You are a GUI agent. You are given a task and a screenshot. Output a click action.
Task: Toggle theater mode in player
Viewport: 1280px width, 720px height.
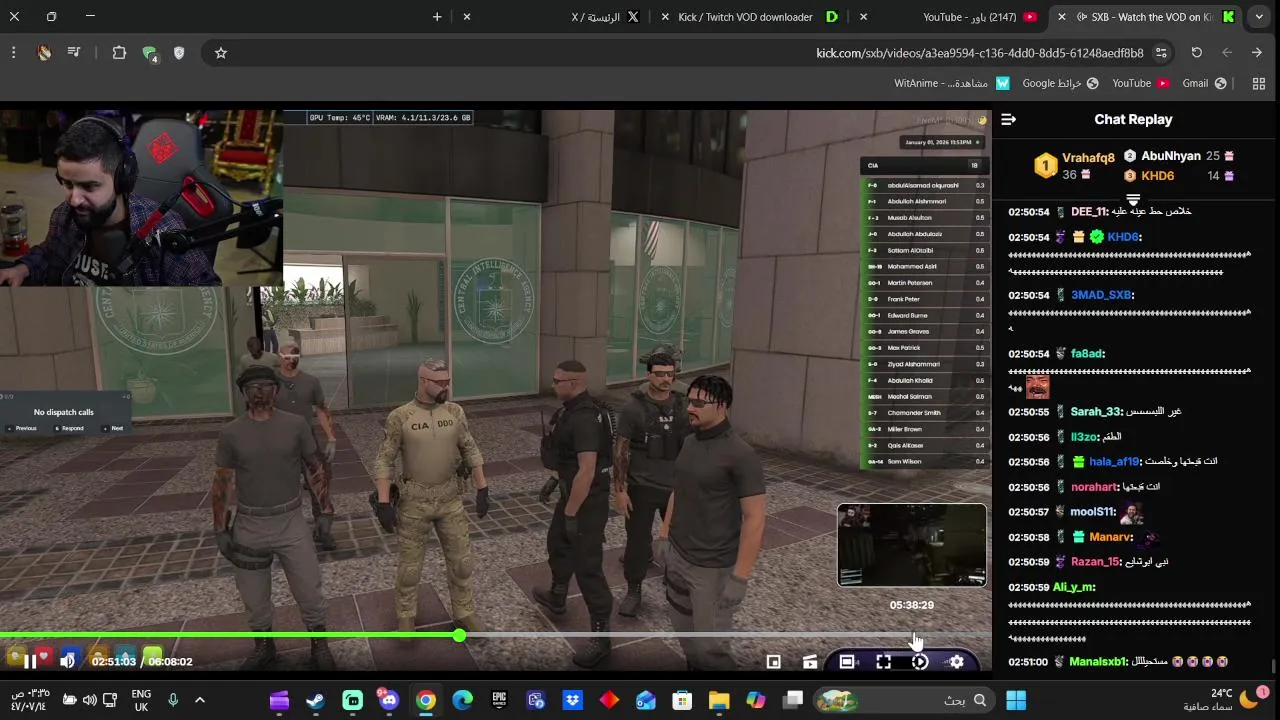pyautogui.click(x=847, y=661)
